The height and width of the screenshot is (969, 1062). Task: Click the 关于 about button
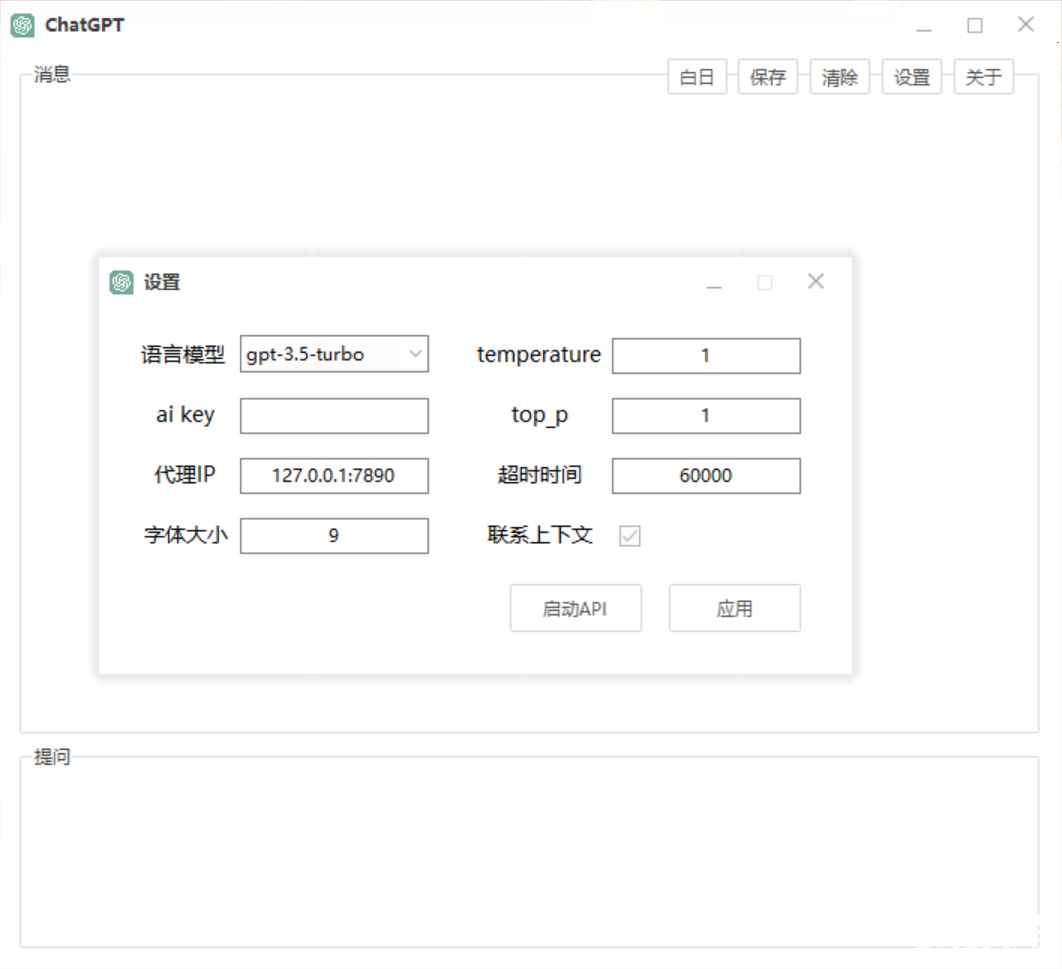(x=983, y=77)
